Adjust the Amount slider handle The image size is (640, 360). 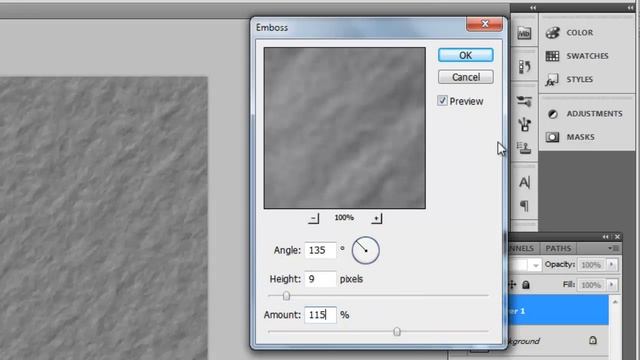397,331
